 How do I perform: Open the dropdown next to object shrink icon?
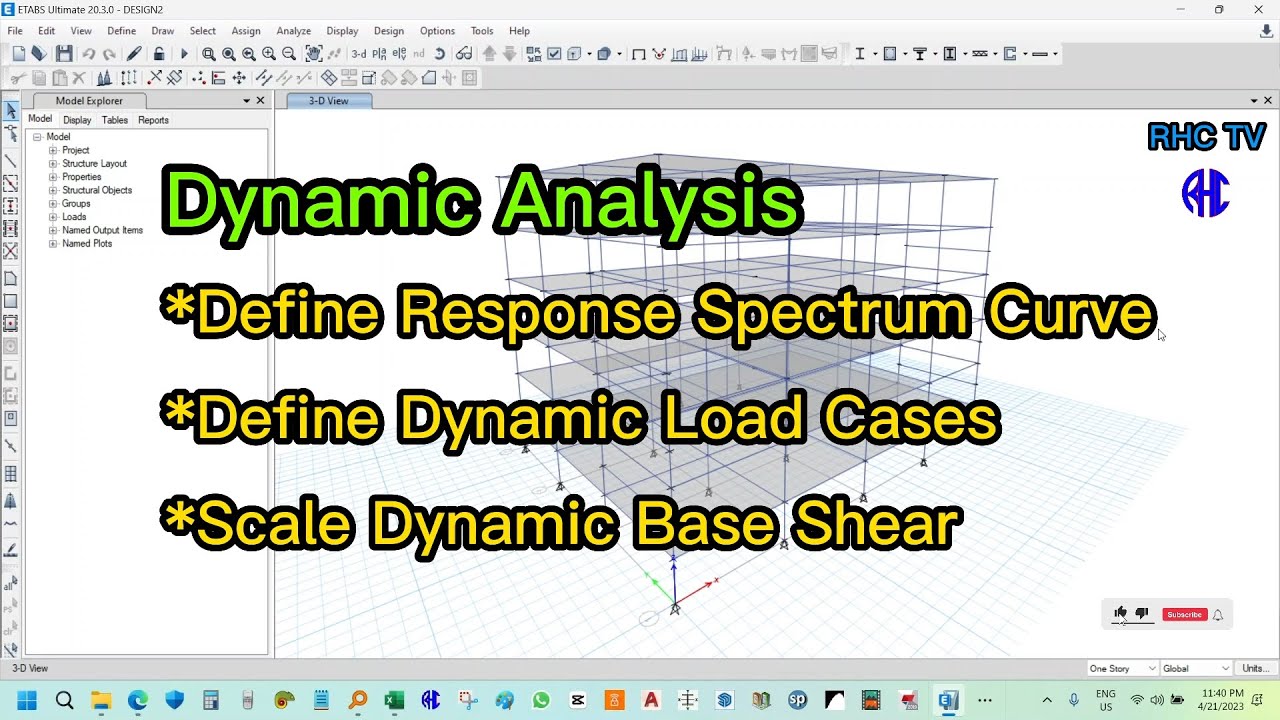(619, 54)
